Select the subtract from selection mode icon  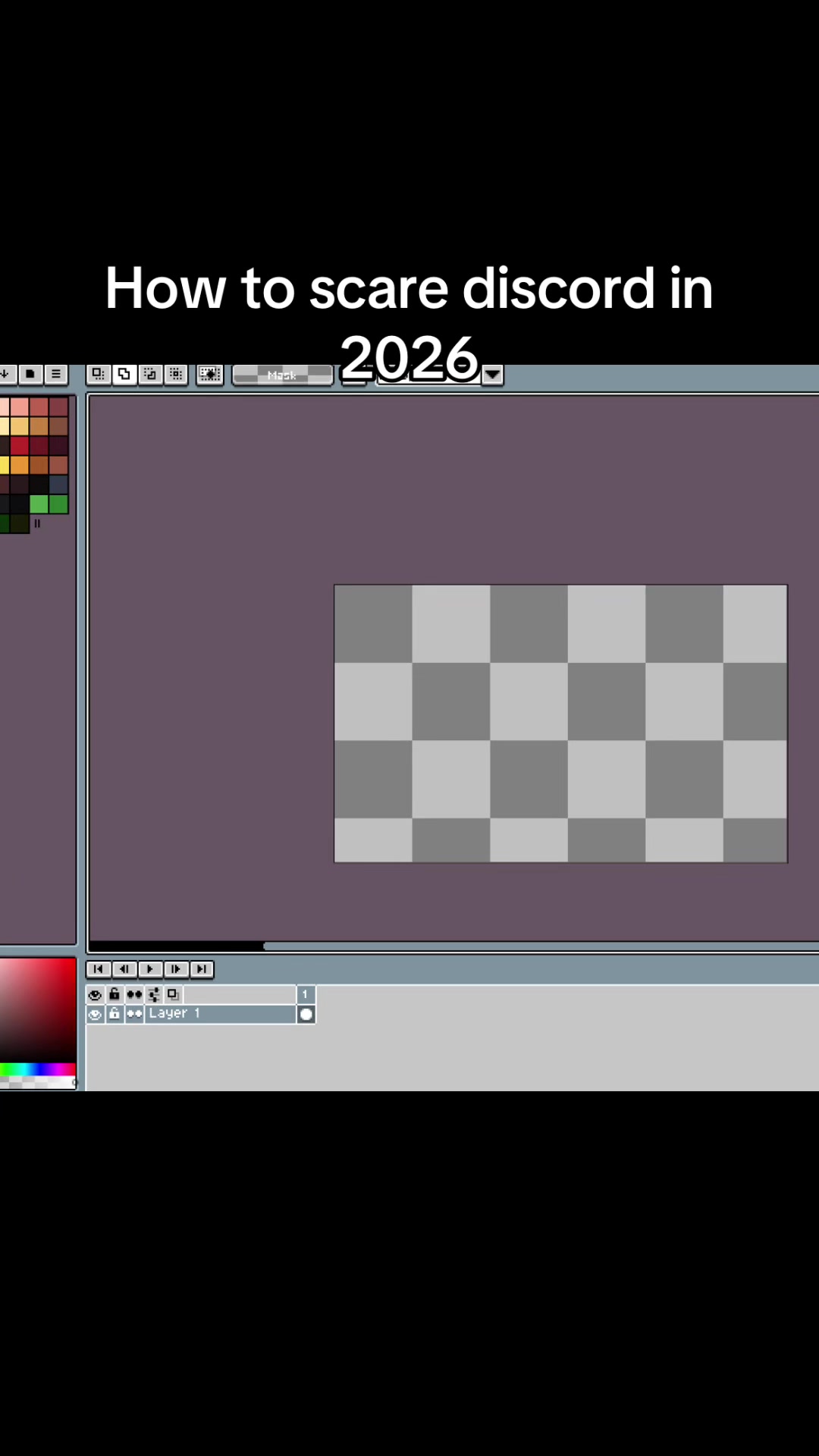(x=150, y=374)
